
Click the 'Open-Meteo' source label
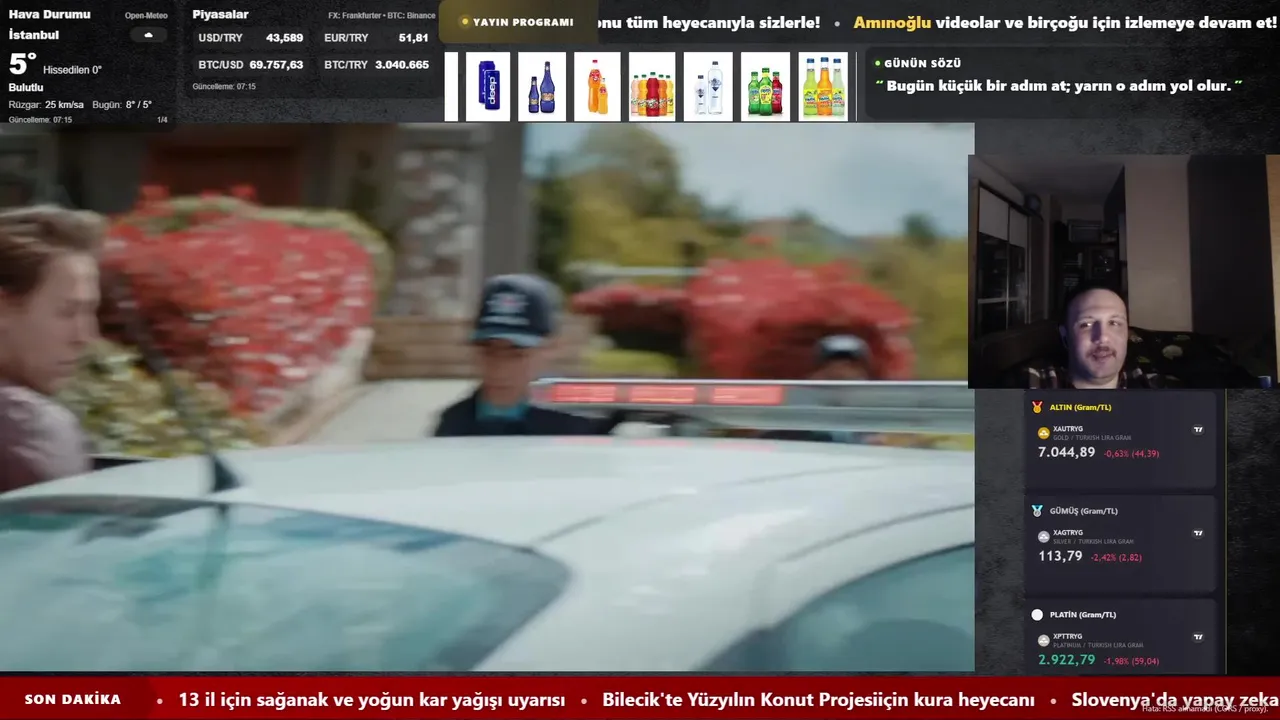[146, 16]
